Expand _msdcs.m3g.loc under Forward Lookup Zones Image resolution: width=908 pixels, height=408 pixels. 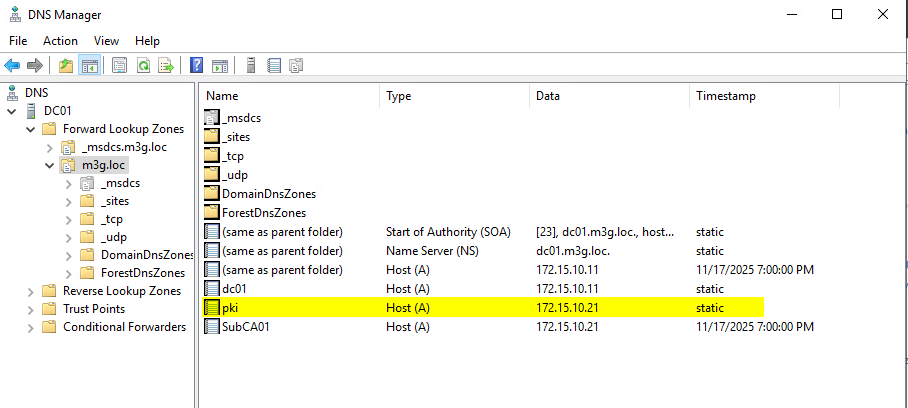(x=49, y=147)
